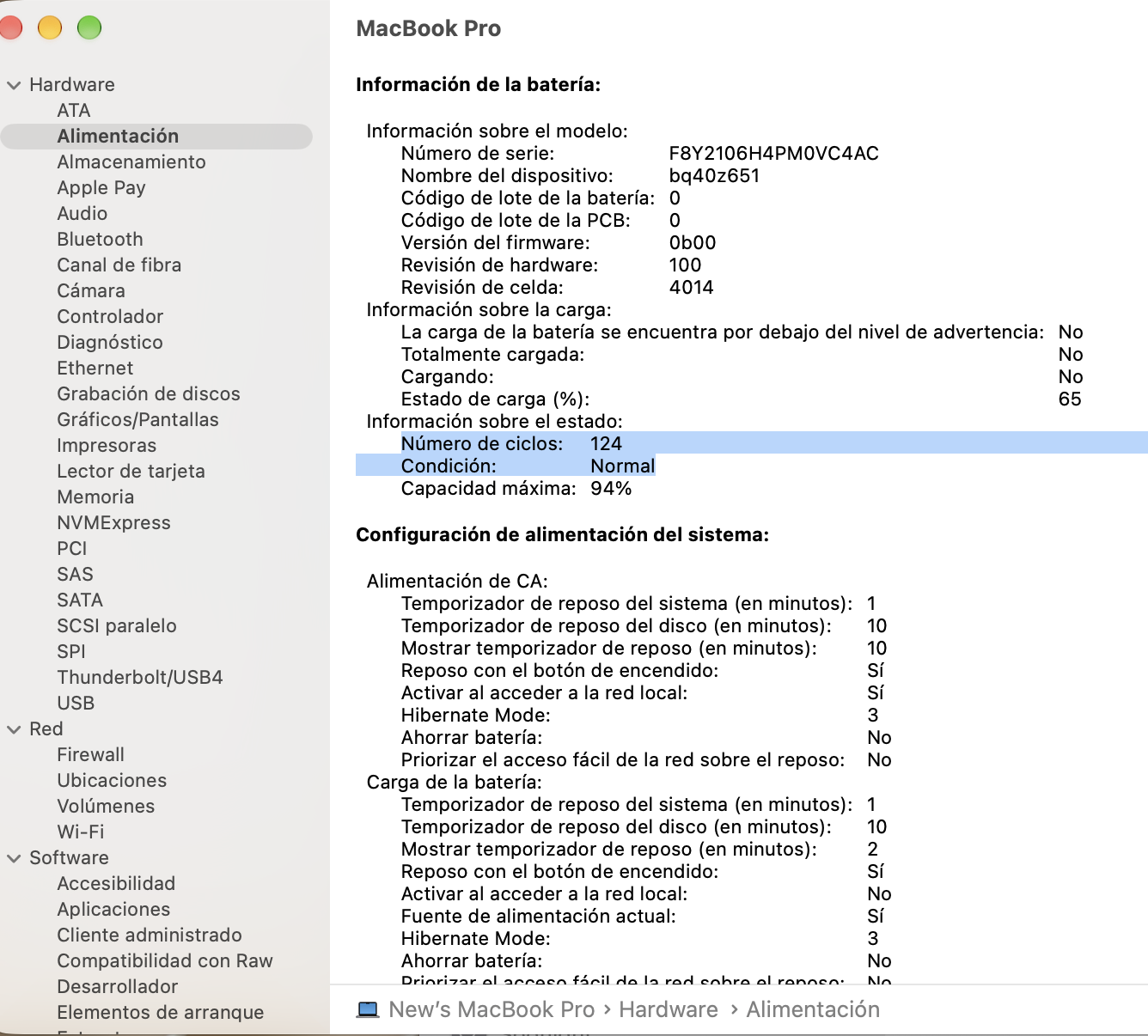Select Firewall under Red
Image resolution: width=1148 pixels, height=1036 pixels.
90,754
